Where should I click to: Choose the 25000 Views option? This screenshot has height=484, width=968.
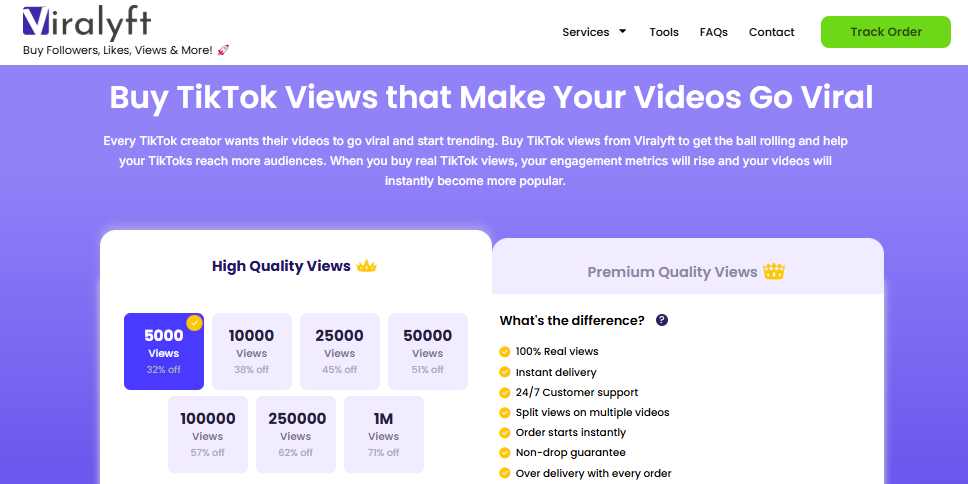(x=340, y=351)
